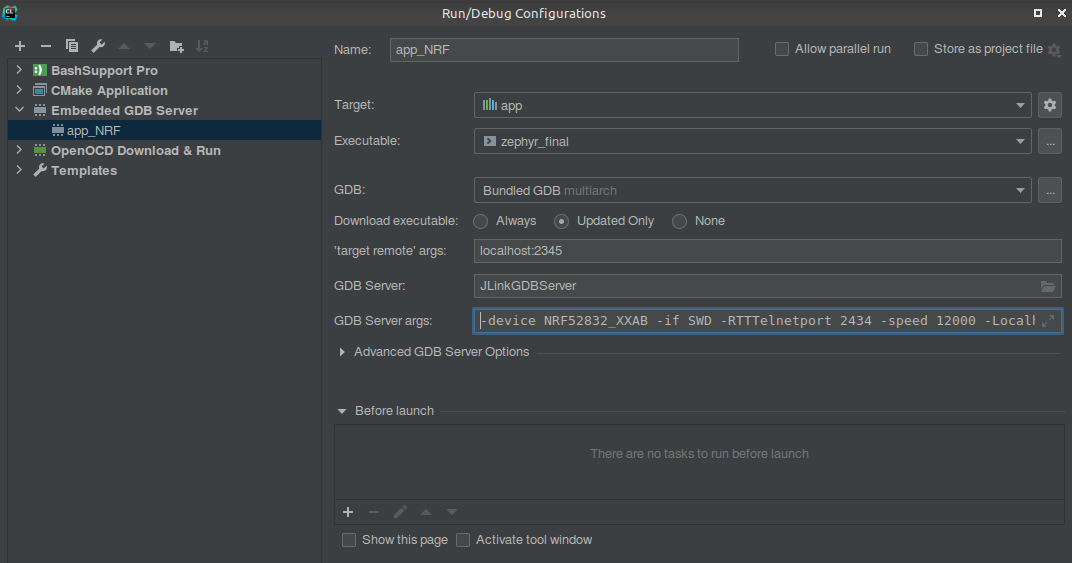Expand Templates tree node
The image size is (1072, 563).
coord(19,170)
